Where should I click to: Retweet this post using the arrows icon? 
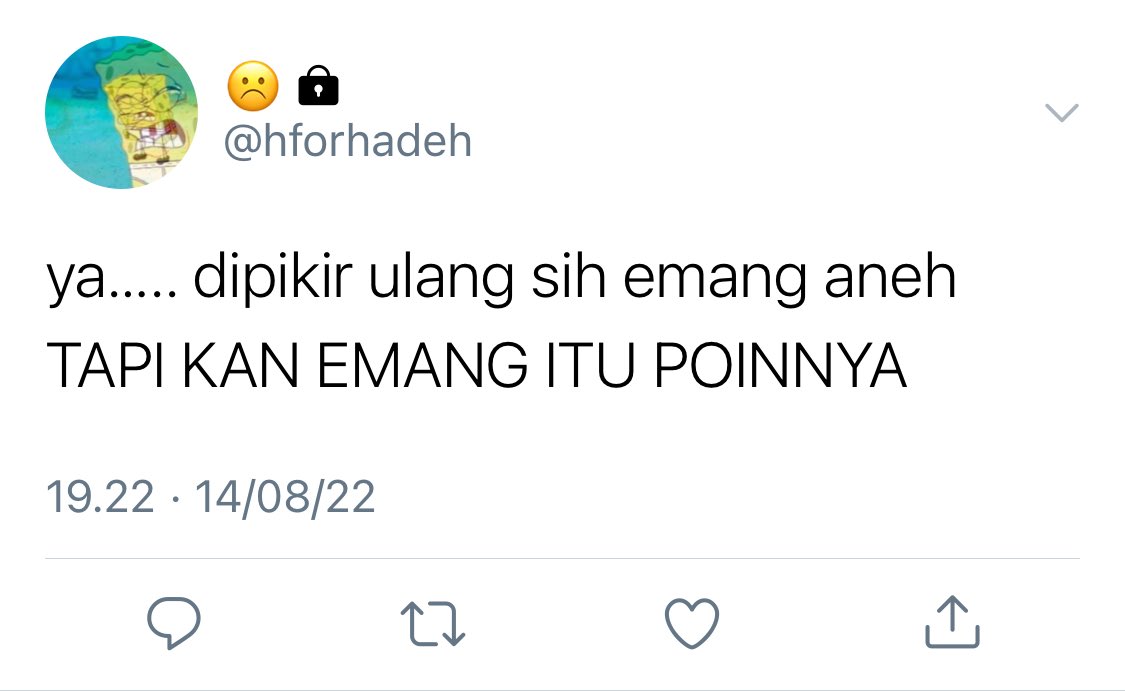pos(433,624)
